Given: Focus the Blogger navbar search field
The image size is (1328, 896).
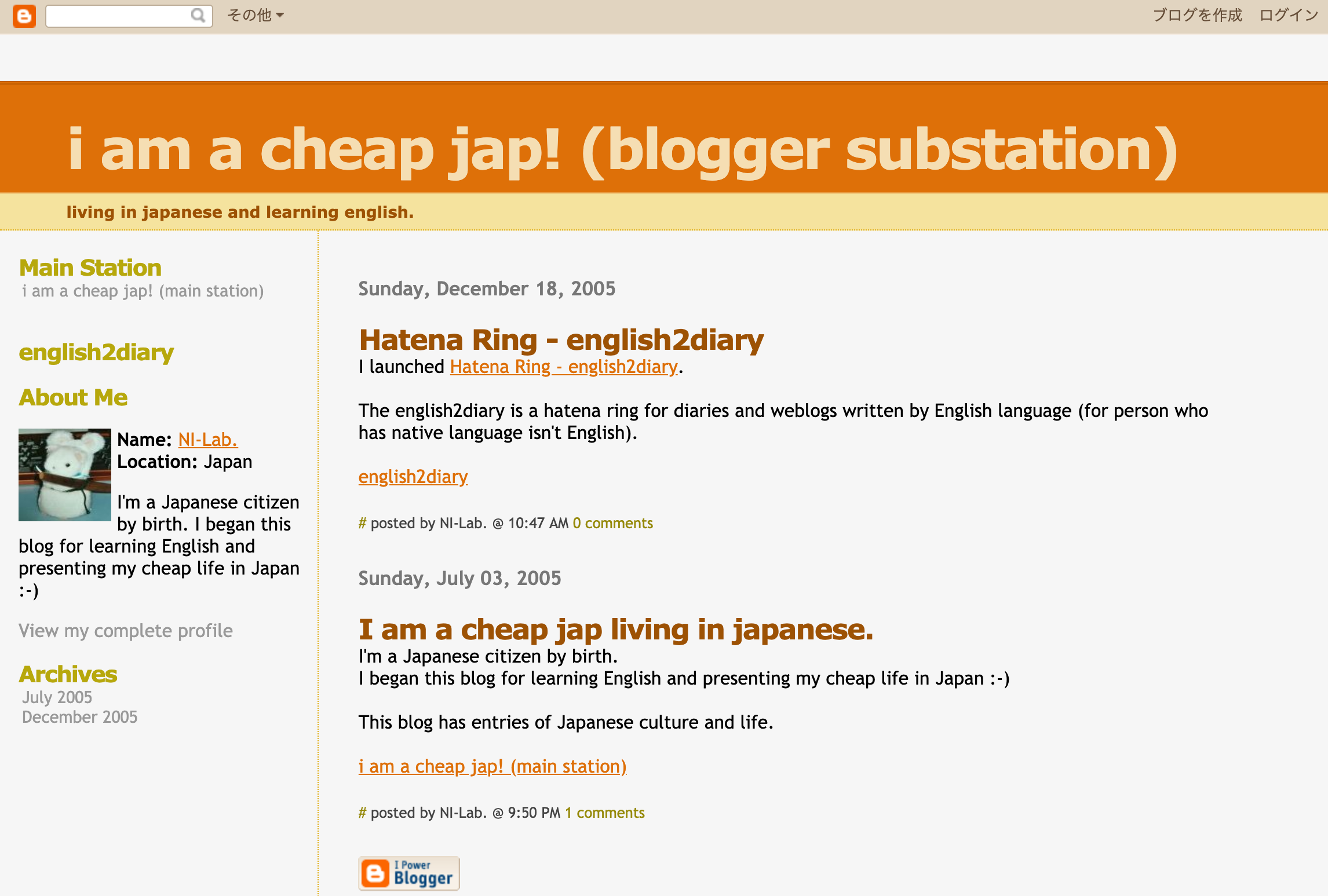Looking at the screenshot, I should 129,16.
